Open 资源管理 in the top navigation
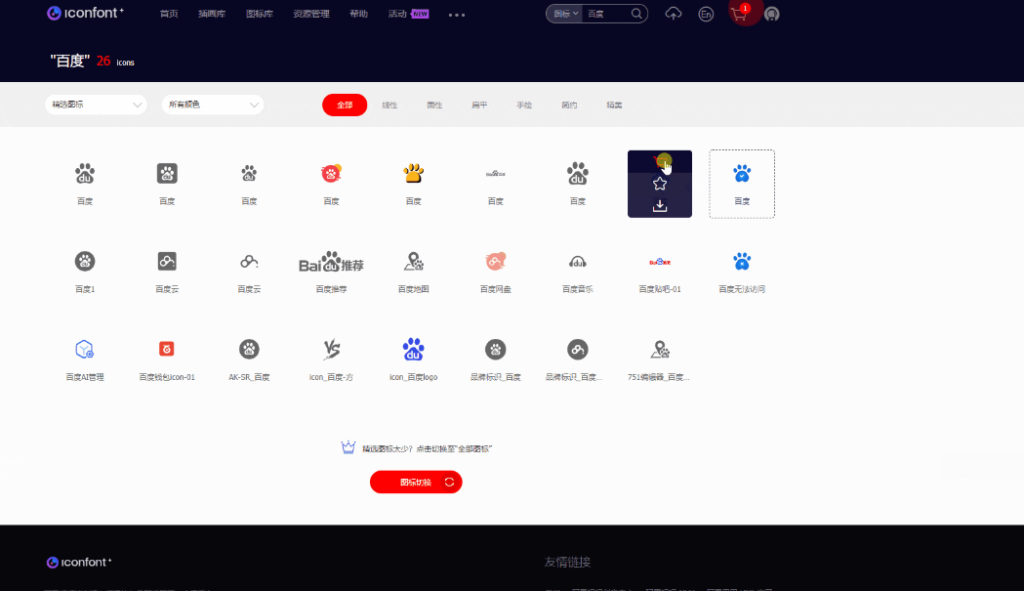This screenshot has width=1024, height=591. [x=311, y=14]
